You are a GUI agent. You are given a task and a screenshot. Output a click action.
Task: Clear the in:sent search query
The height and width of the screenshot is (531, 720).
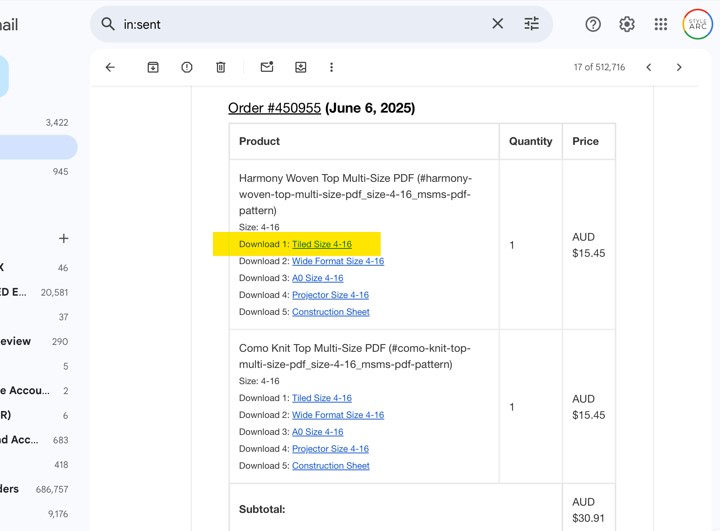498,24
